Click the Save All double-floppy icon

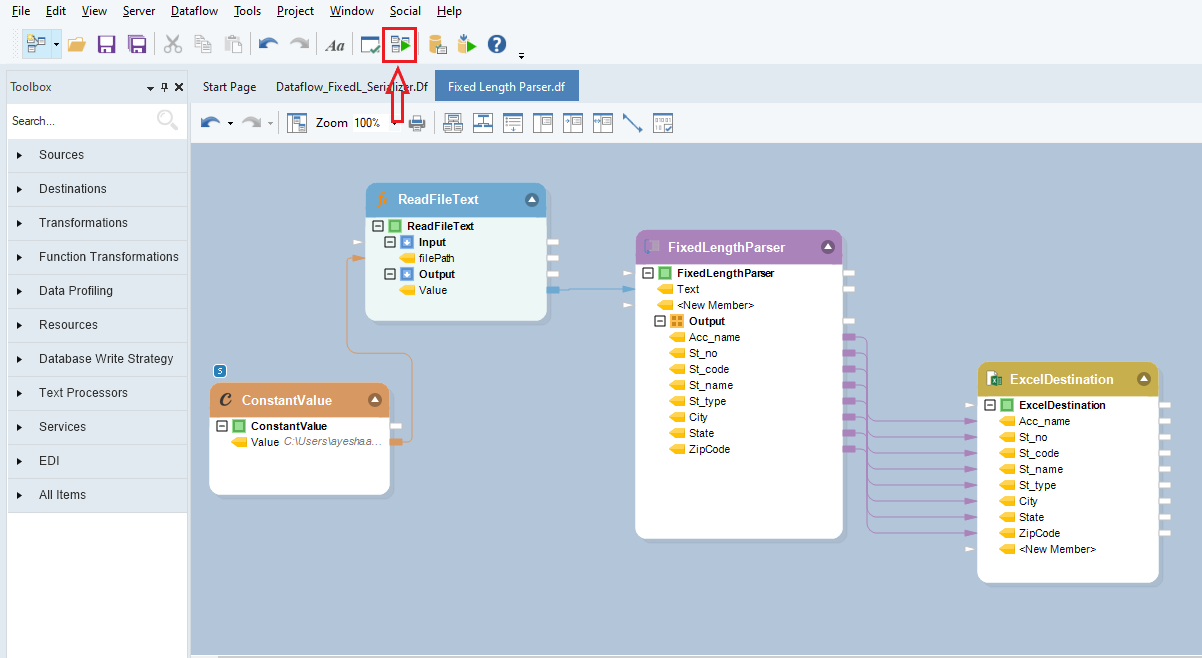tap(138, 45)
